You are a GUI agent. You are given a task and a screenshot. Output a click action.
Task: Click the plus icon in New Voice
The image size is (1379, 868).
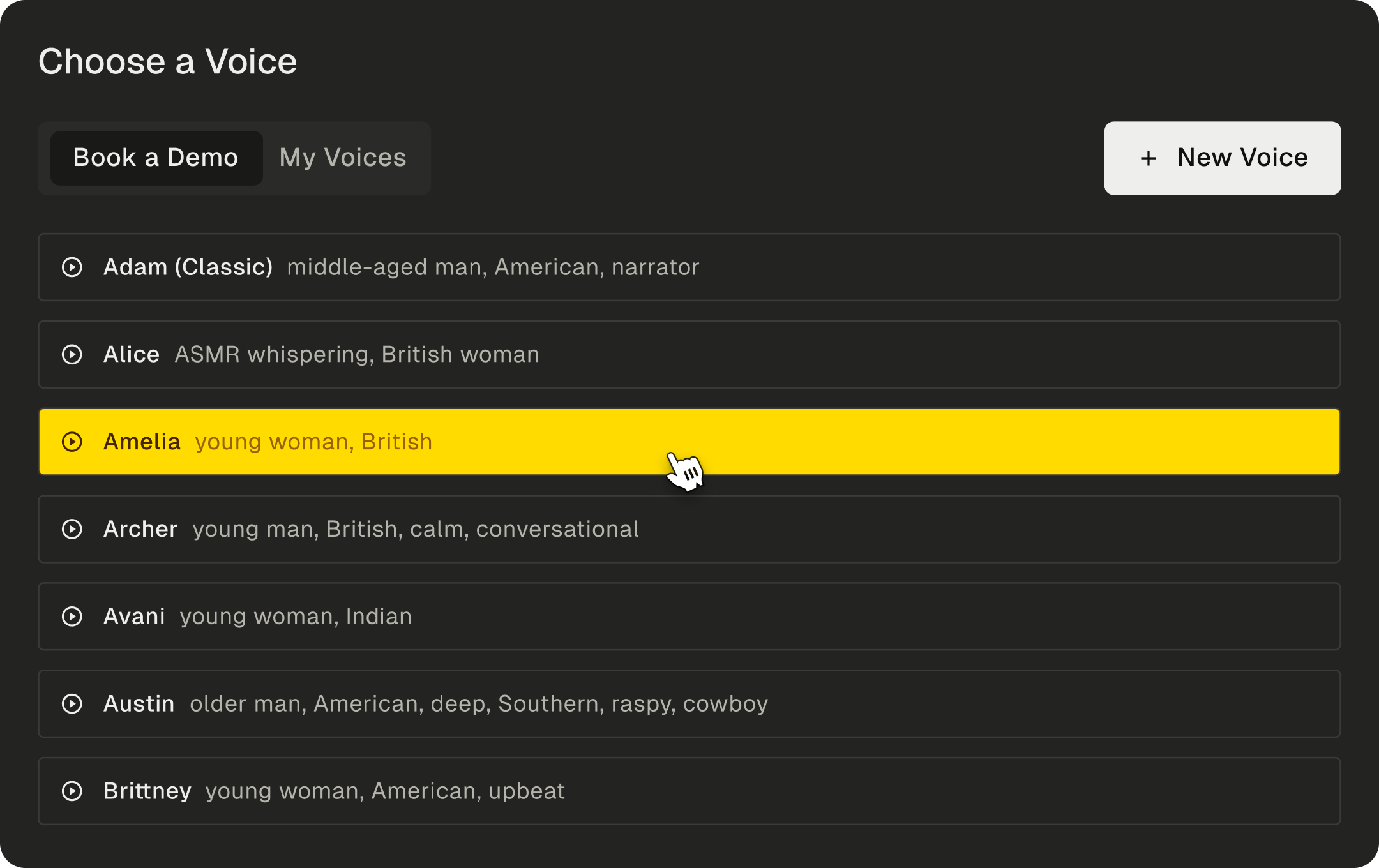point(1148,158)
